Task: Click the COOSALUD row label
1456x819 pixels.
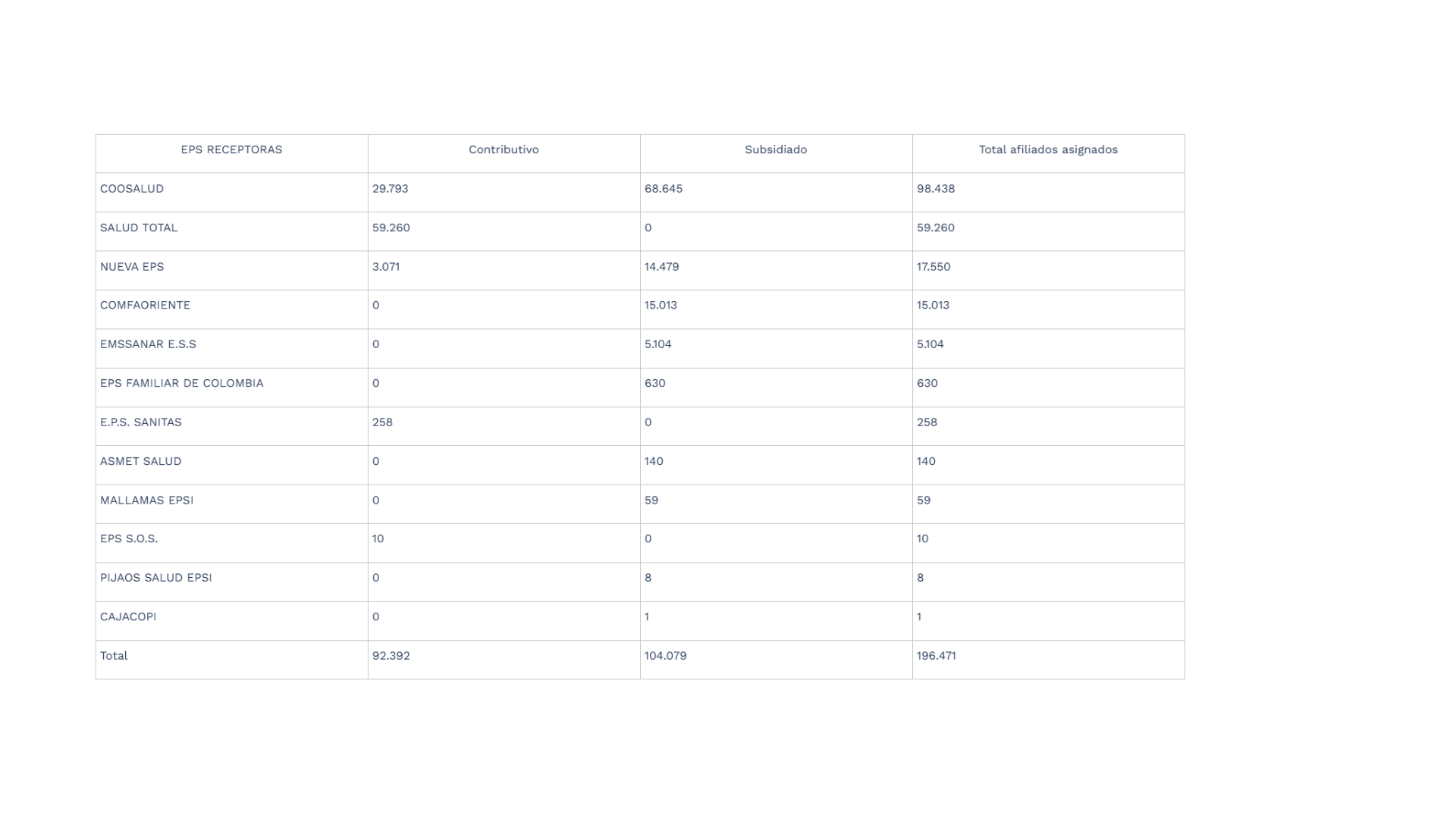Action: pyautogui.click(x=132, y=189)
